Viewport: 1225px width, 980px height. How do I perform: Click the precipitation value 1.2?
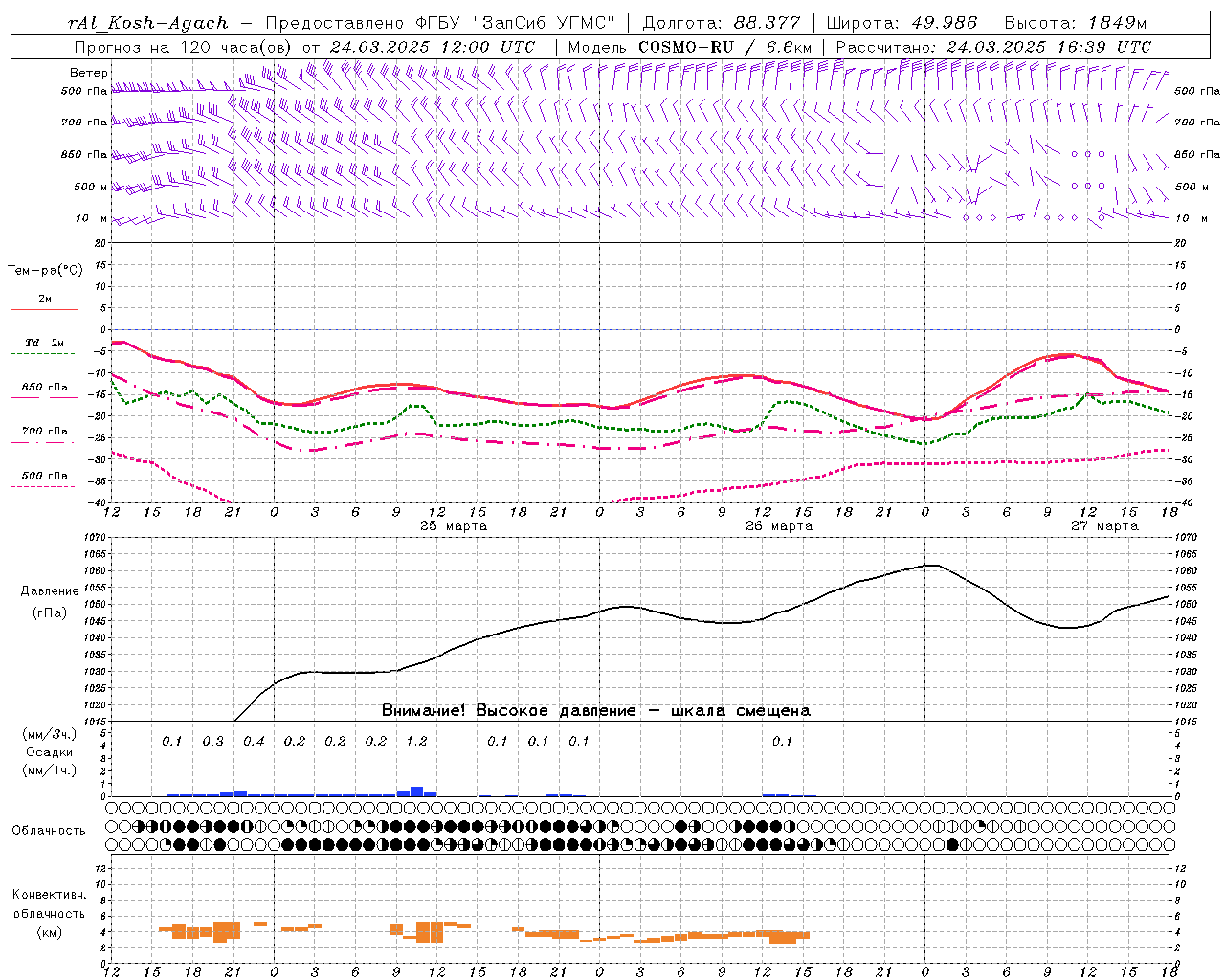[416, 741]
